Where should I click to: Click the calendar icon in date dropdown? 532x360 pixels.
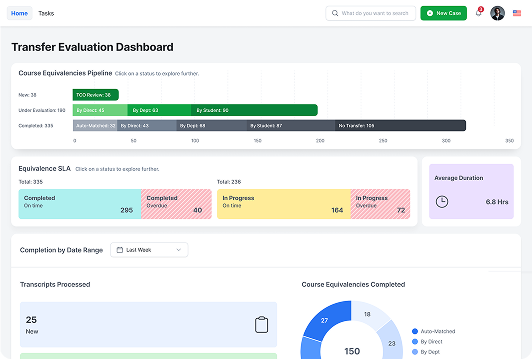pyautogui.click(x=120, y=250)
